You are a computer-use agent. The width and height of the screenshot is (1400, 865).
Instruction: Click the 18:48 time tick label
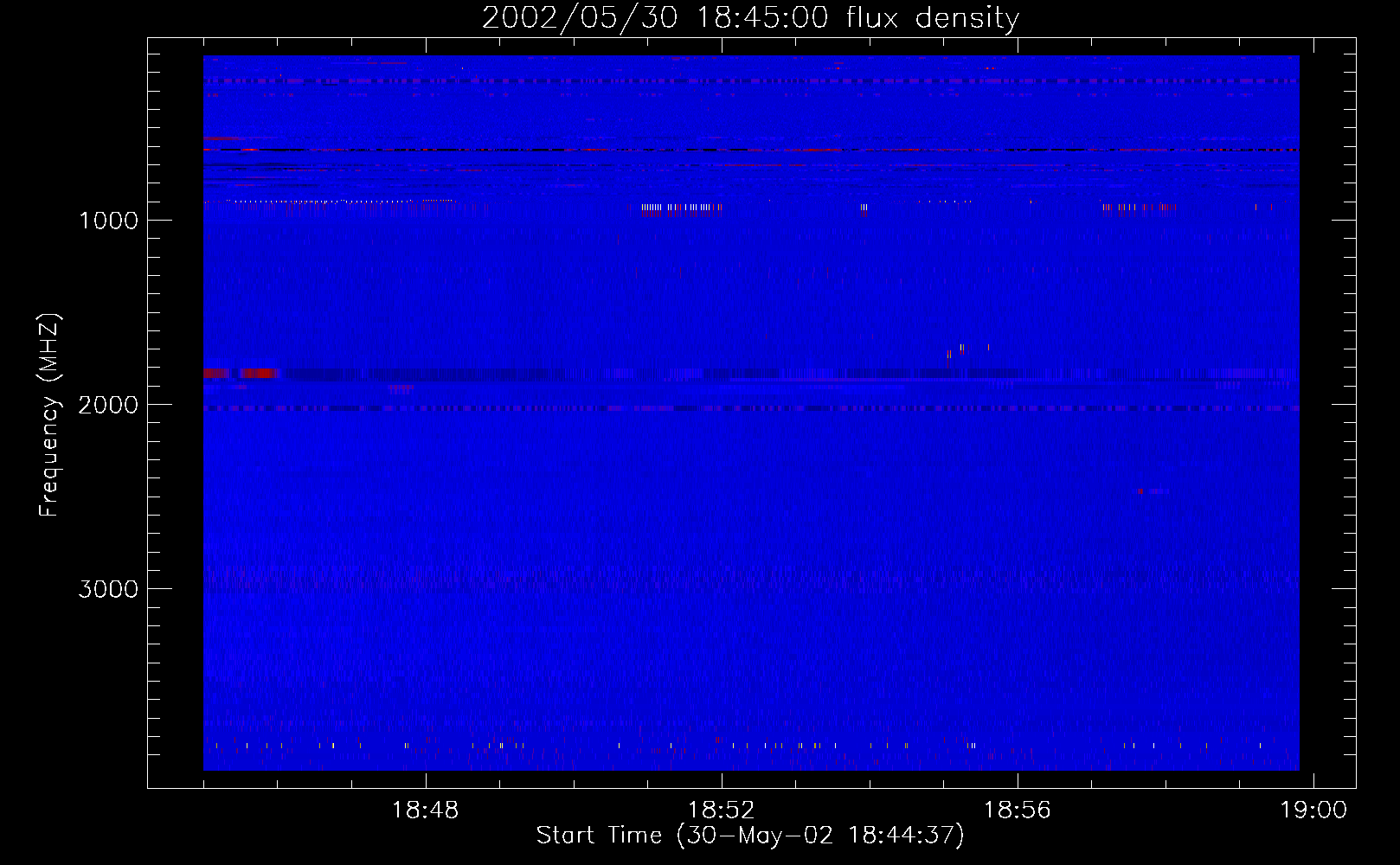tap(425, 810)
